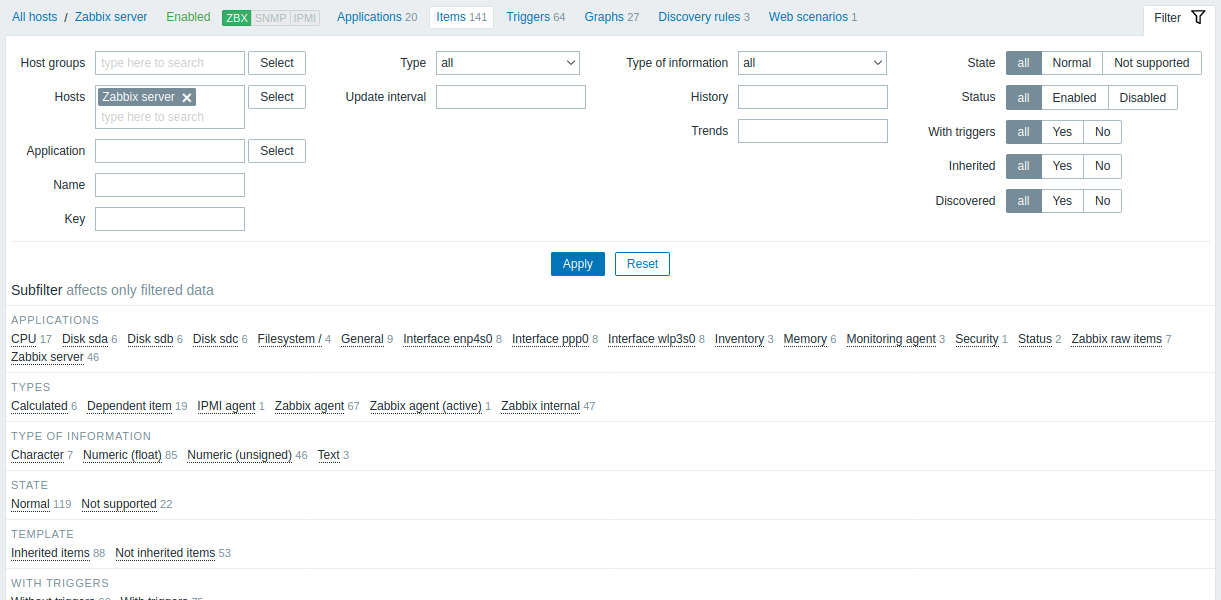
Task: Click Select next to Host groups
Action: pyautogui.click(x=277, y=63)
